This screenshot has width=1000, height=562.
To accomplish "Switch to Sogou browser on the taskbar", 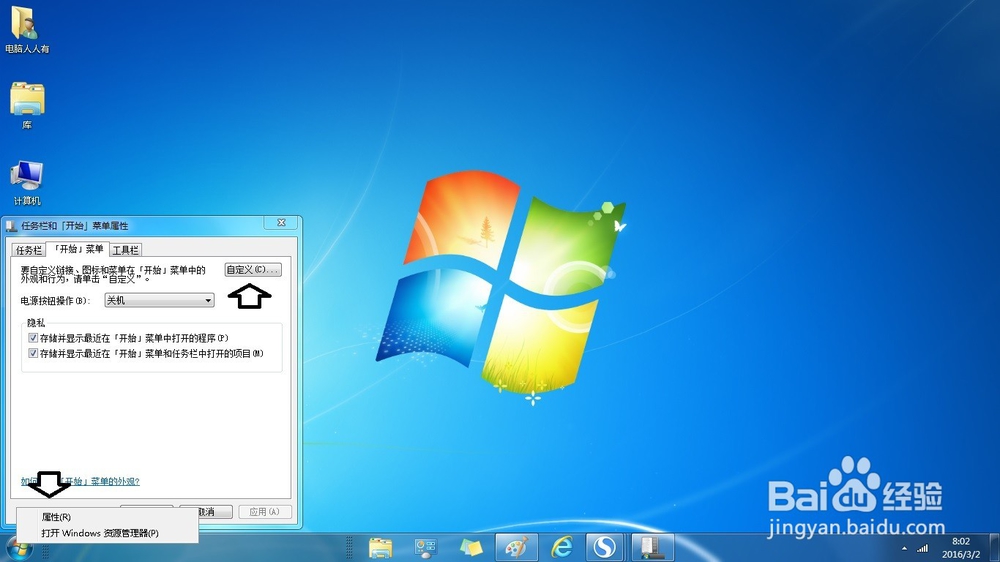I will point(605,548).
